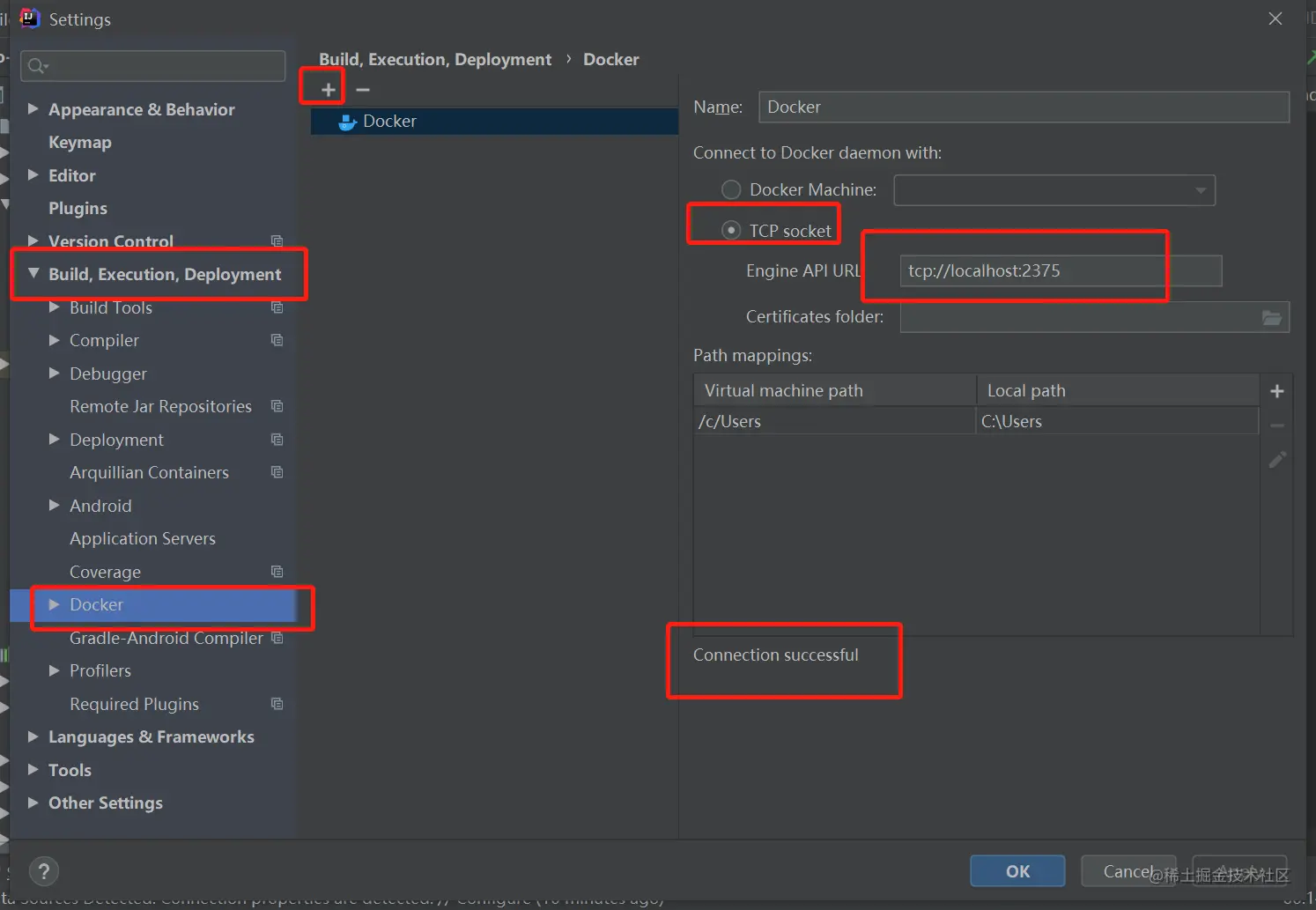This screenshot has height=910, width=1316.
Task: Click project-level icon beside Gradle-Android Compiler
Action: (x=277, y=638)
